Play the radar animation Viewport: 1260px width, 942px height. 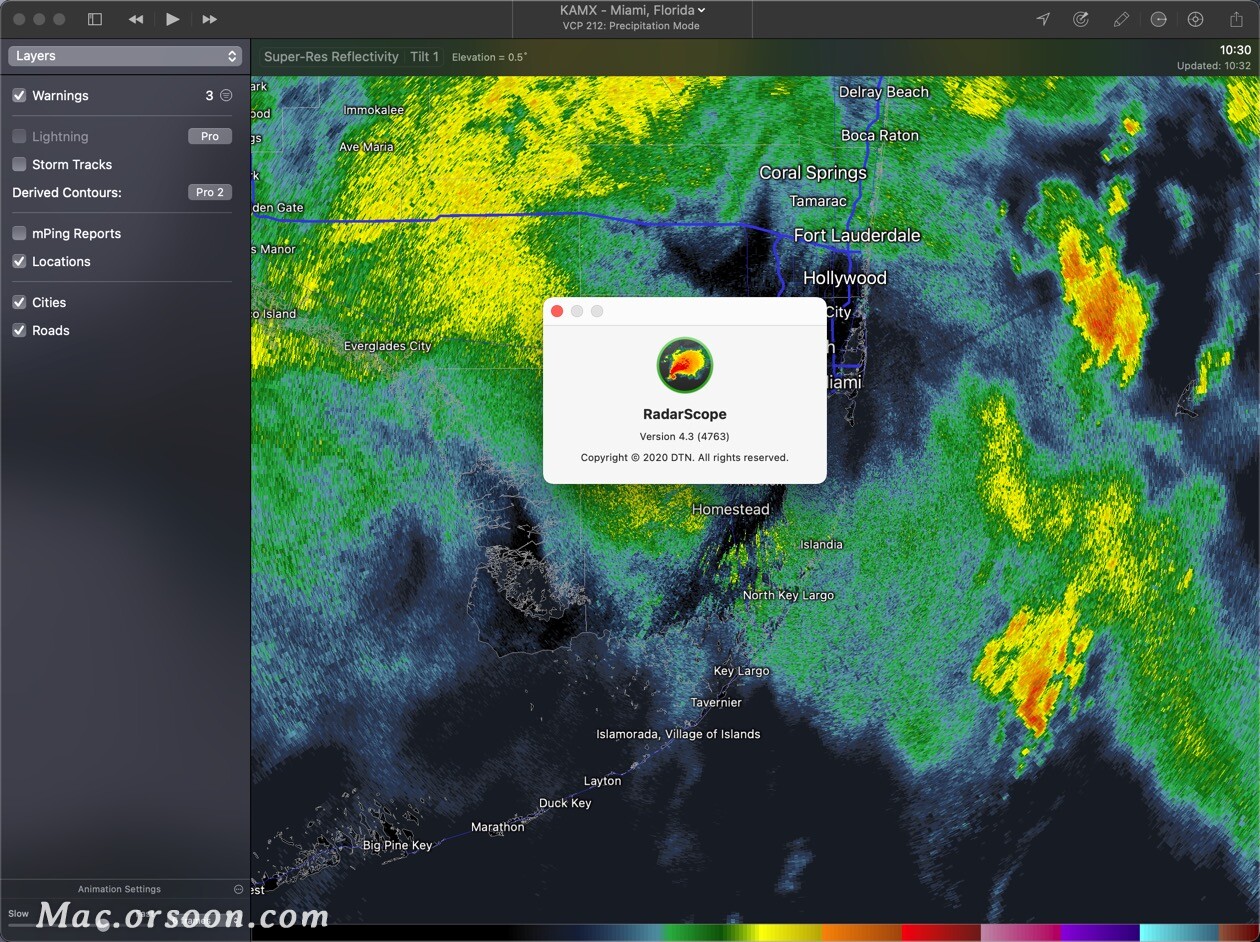coord(172,18)
